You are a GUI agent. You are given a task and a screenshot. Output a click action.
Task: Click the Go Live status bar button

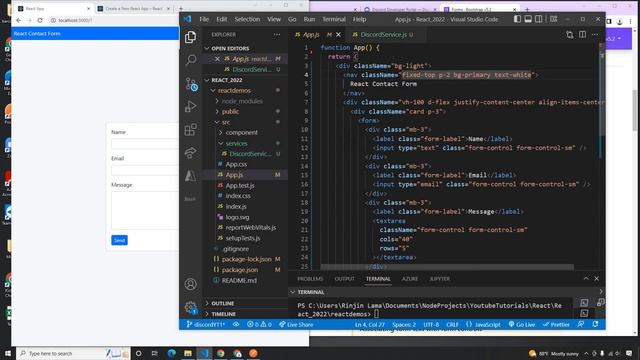(522, 324)
